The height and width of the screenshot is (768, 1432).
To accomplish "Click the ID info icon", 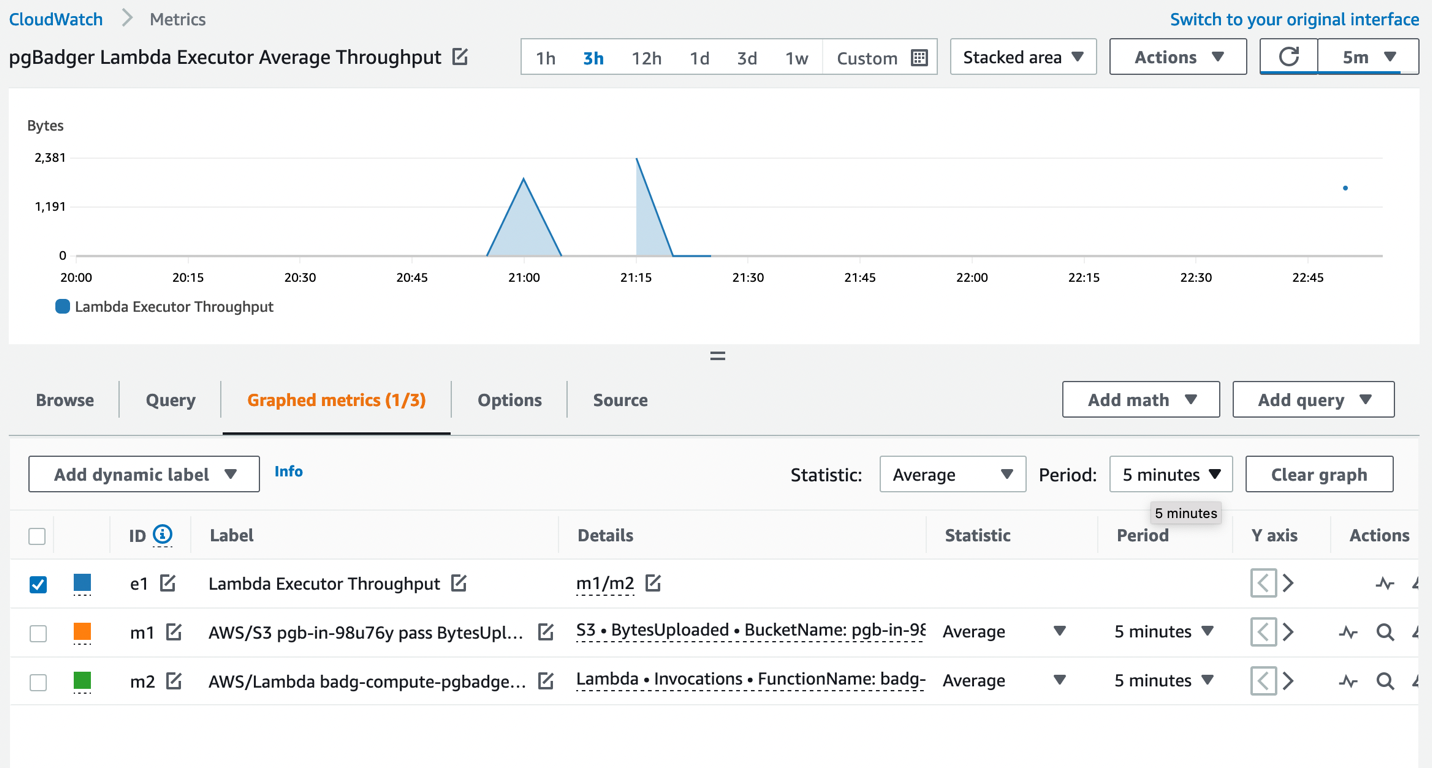I will (x=163, y=535).
